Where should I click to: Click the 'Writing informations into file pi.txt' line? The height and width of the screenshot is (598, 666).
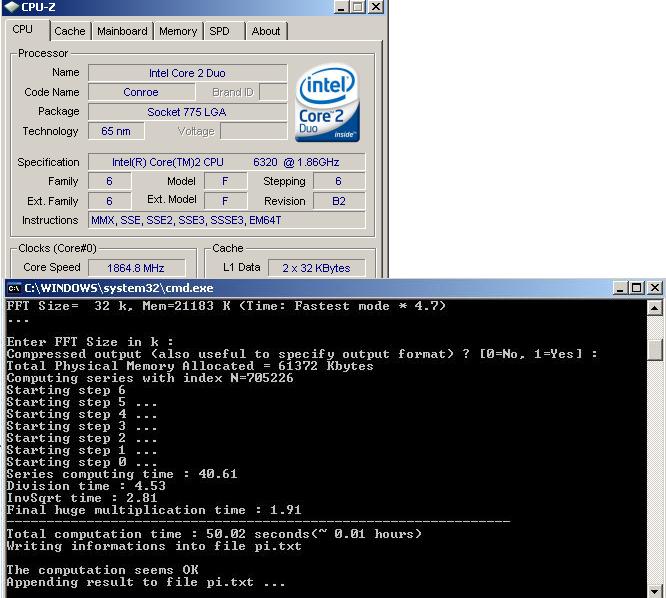(x=154, y=546)
